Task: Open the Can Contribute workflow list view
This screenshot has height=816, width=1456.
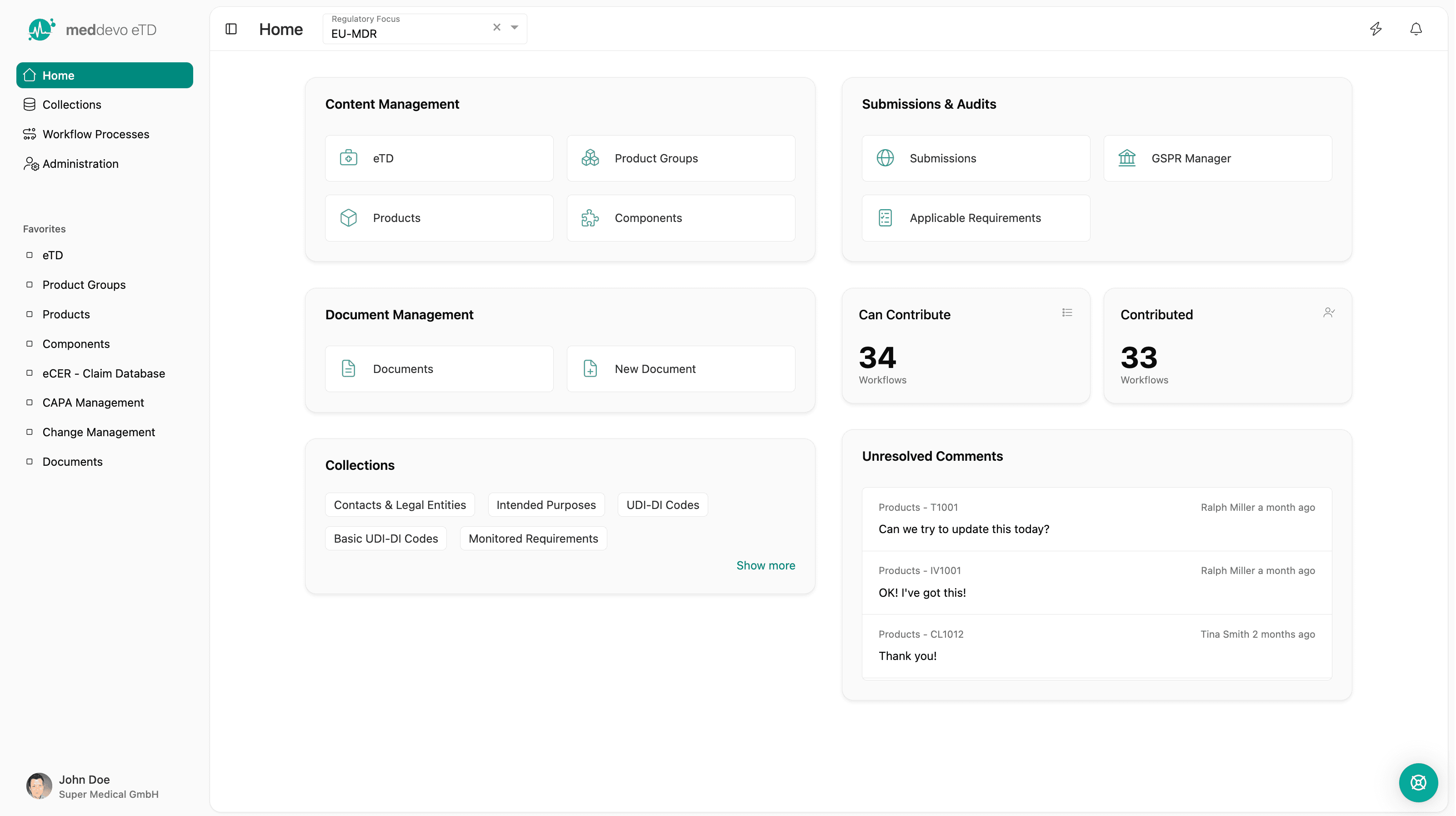Action: click(1067, 313)
